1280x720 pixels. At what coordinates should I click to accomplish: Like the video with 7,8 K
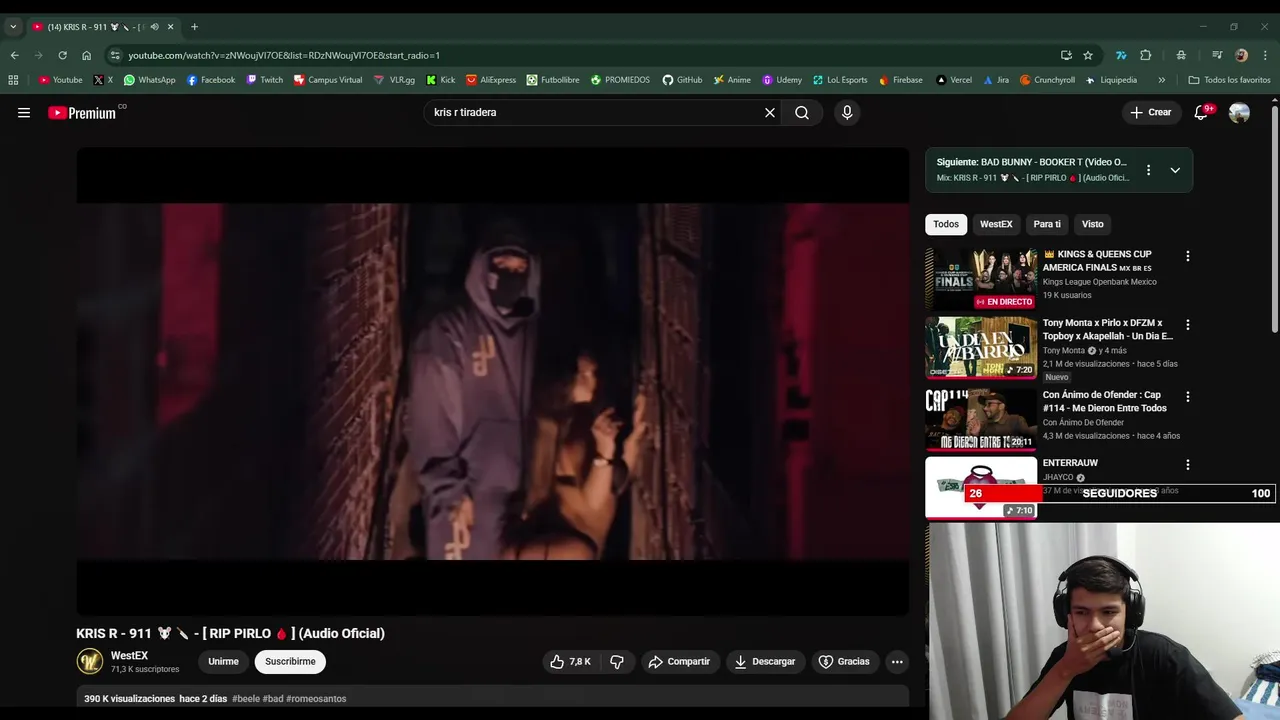click(x=570, y=662)
